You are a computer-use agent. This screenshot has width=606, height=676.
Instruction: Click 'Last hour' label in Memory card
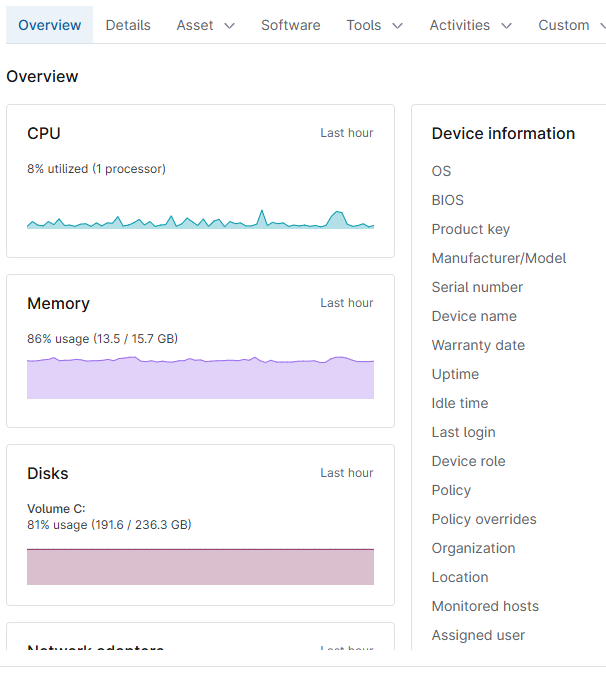click(347, 303)
